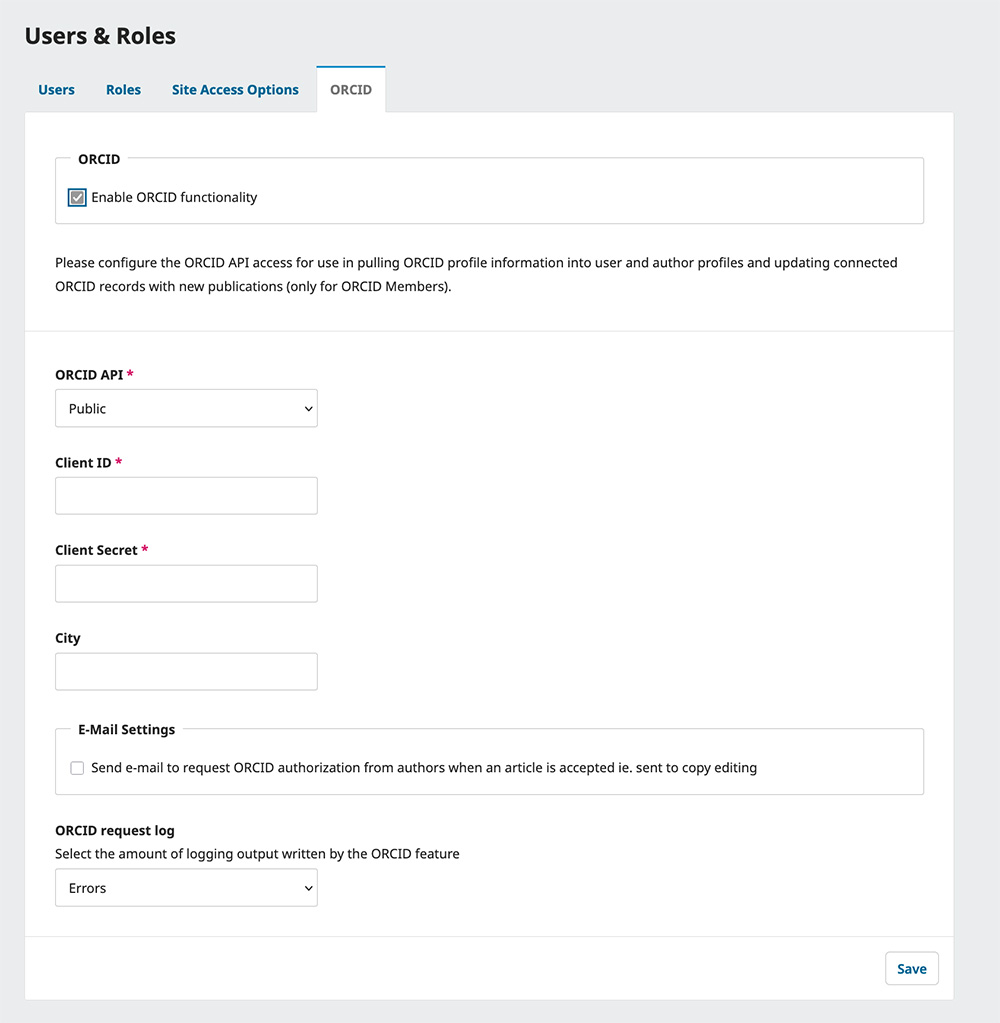Viewport: 1000px width, 1023px height.
Task: Click the City label
Action: tap(68, 638)
